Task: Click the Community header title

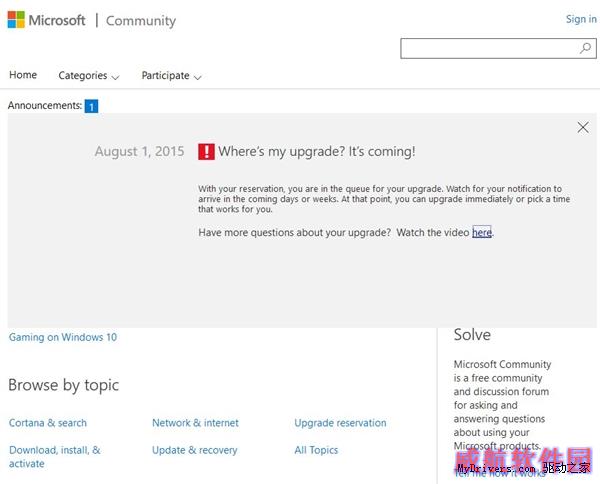Action: (x=140, y=21)
